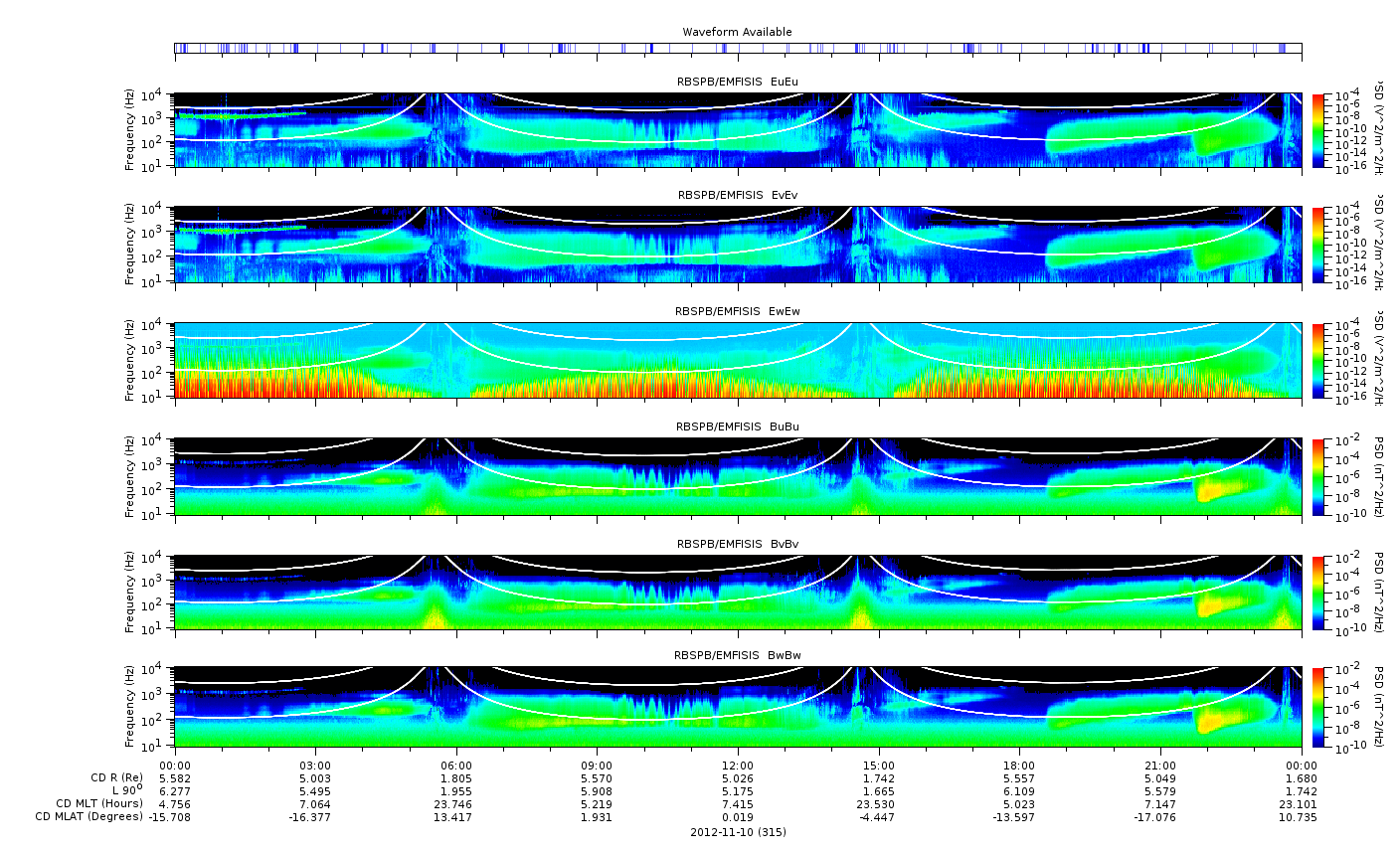Click the EuEu spectrogram color scale bar
This screenshot has width=1400, height=854.
tap(1317, 130)
